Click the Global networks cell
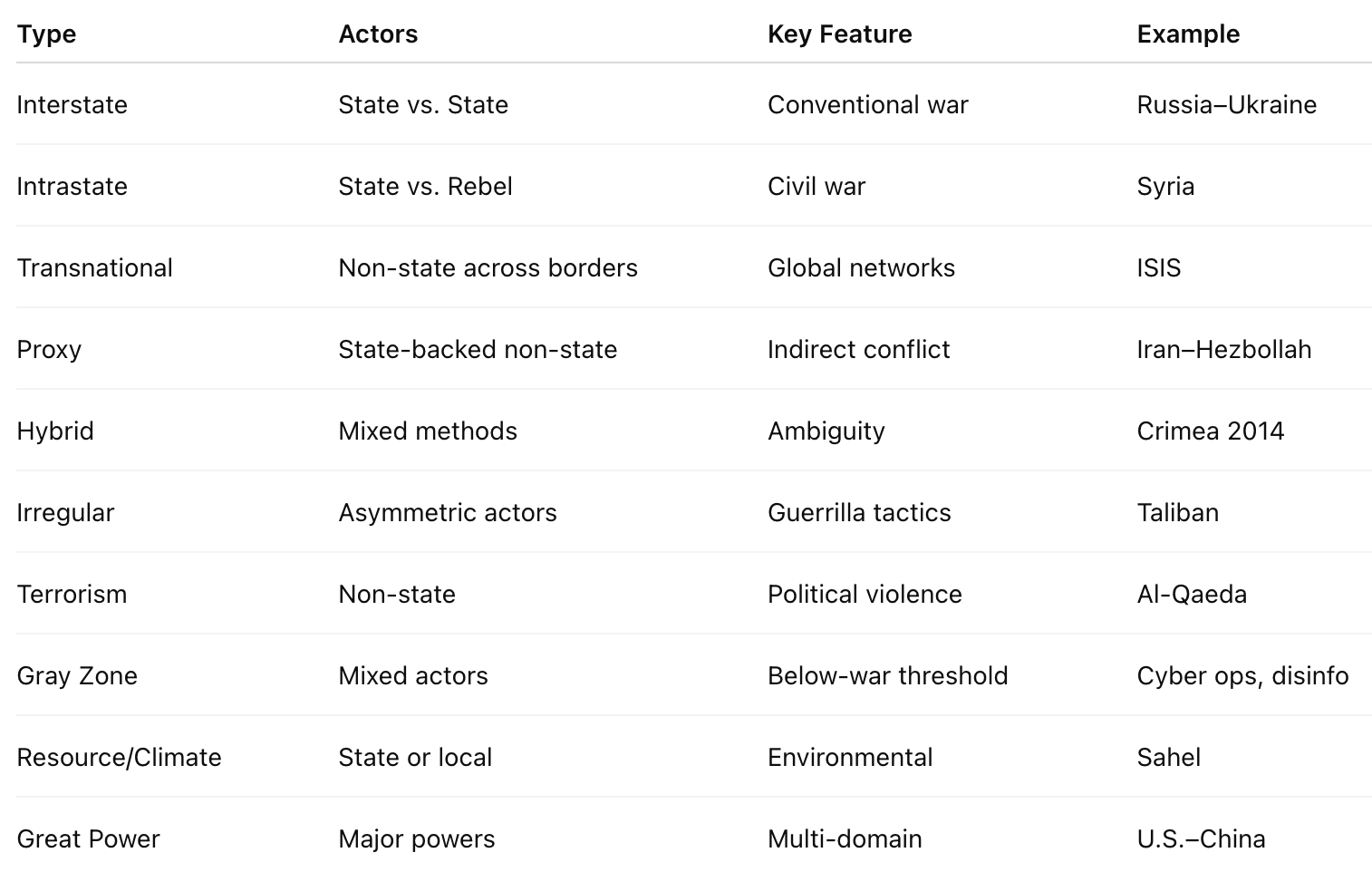This screenshot has height=872, width=1372. 861,268
